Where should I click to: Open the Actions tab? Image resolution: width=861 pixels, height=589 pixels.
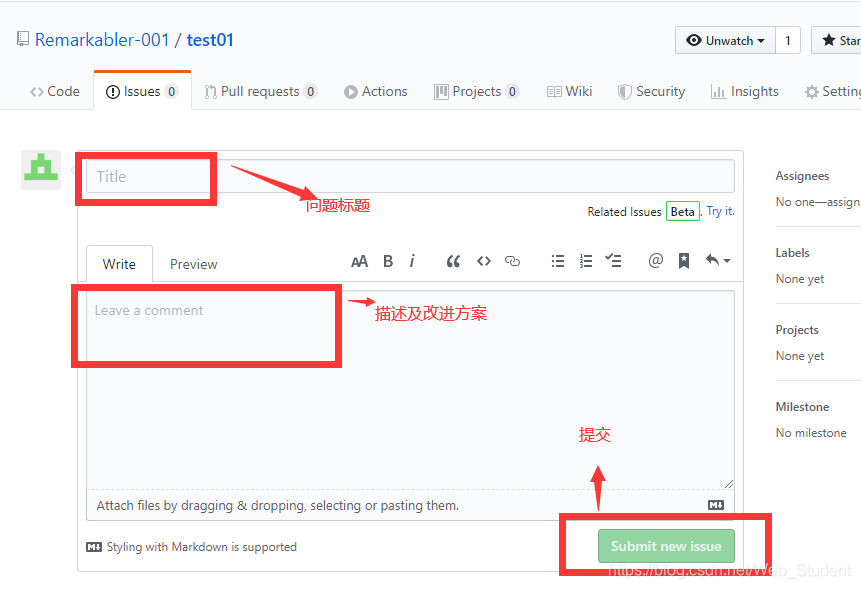[x=376, y=91]
